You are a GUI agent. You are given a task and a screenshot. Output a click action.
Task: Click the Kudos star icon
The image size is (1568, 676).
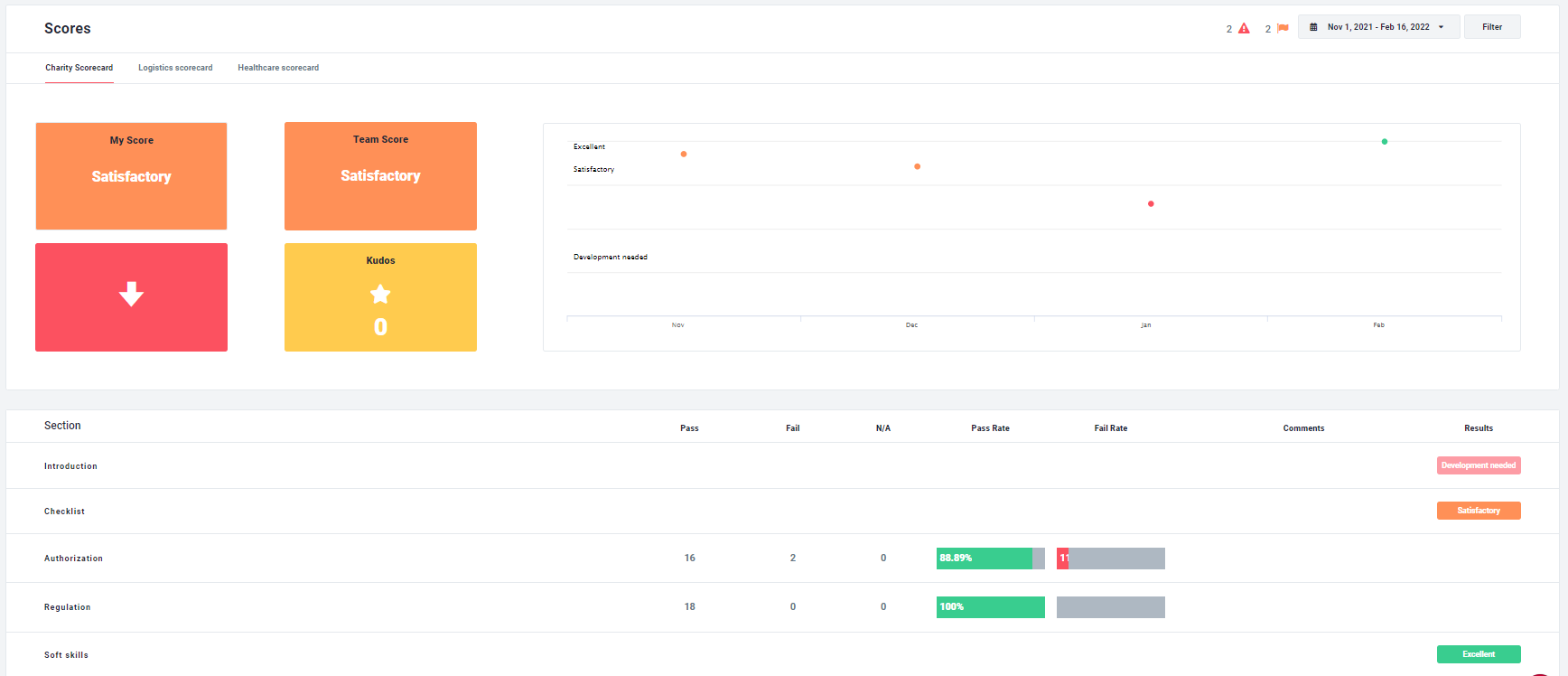(380, 294)
